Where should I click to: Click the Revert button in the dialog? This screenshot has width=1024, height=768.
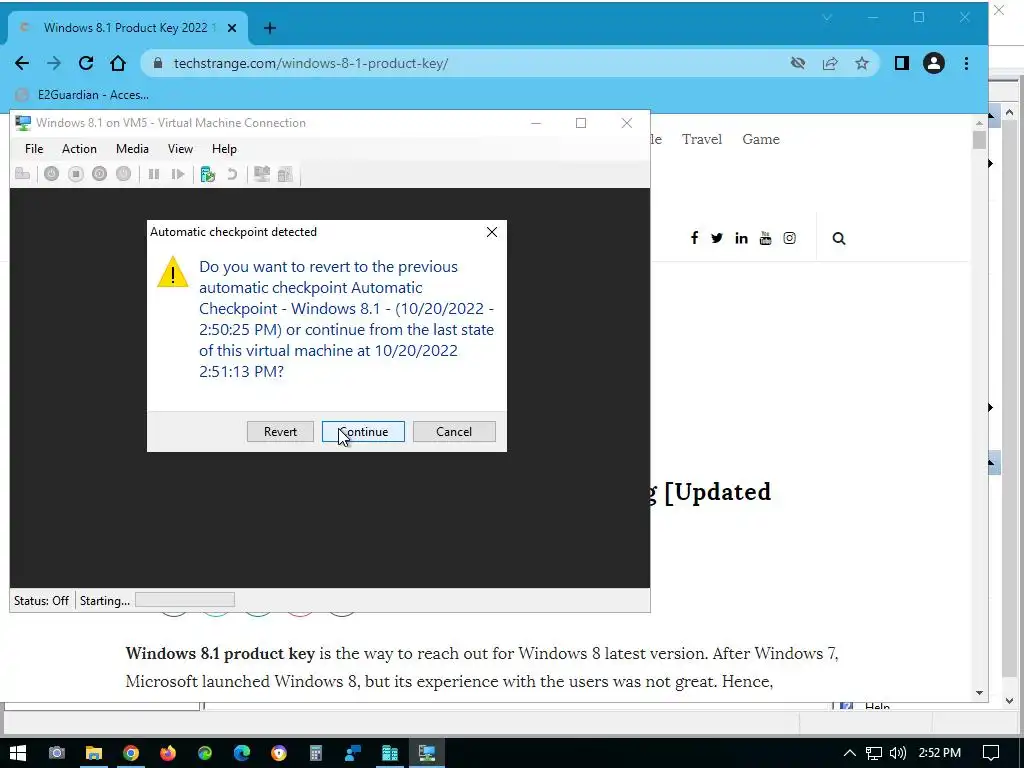tap(280, 432)
